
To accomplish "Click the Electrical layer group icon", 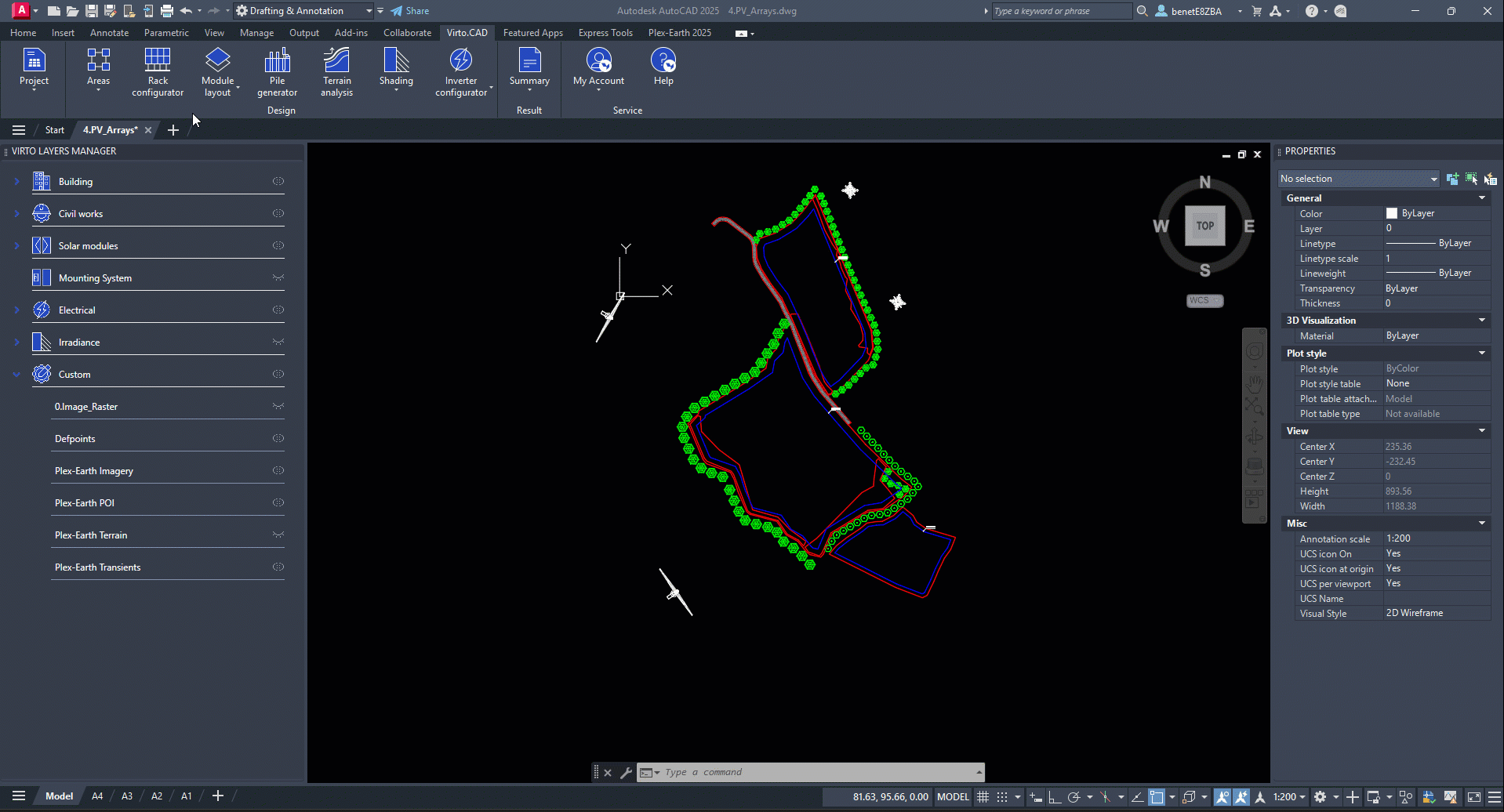I will 42,310.
